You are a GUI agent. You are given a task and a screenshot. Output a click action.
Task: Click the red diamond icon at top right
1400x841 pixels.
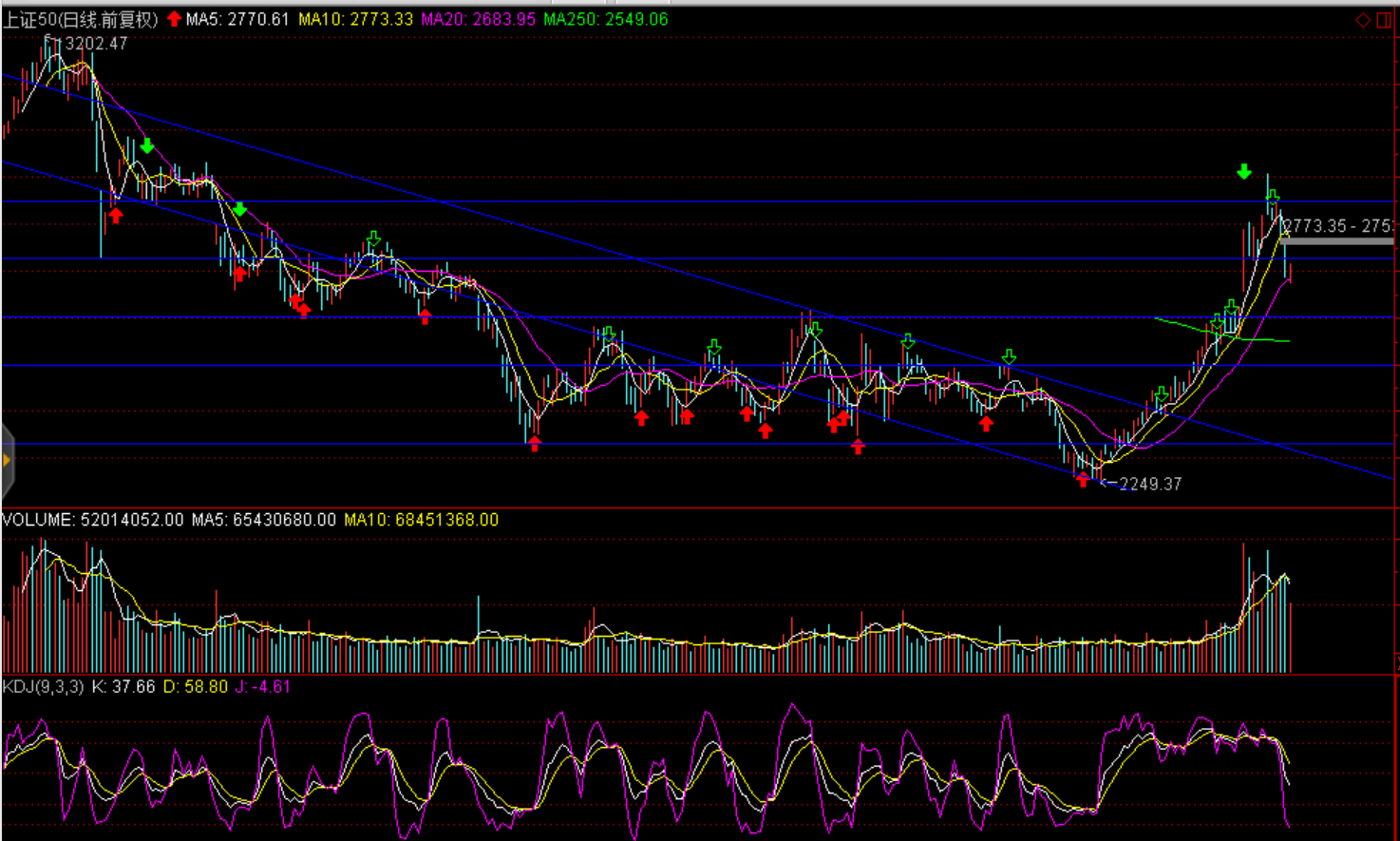pos(1362,20)
